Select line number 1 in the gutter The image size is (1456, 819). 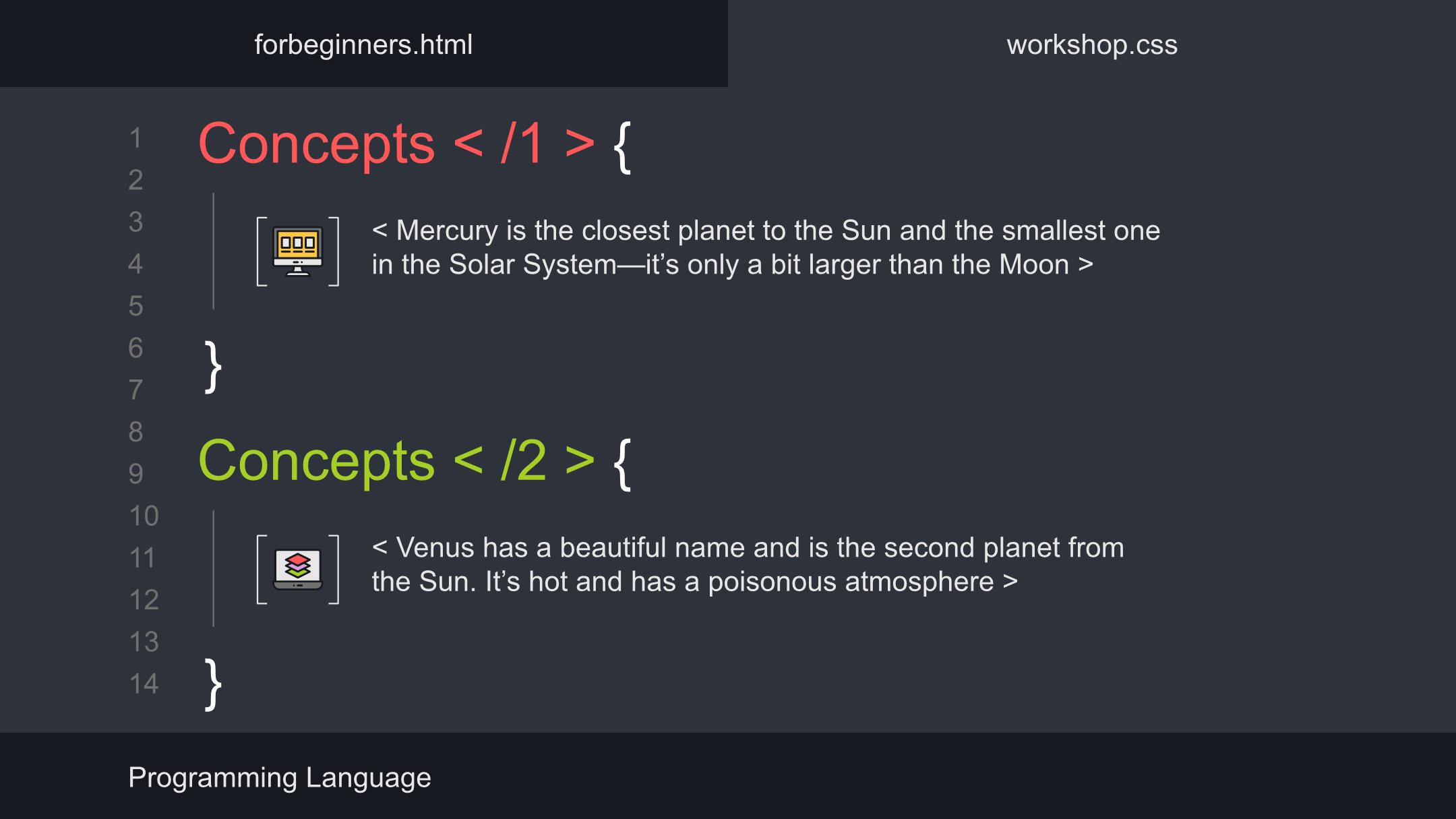click(x=135, y=138)
